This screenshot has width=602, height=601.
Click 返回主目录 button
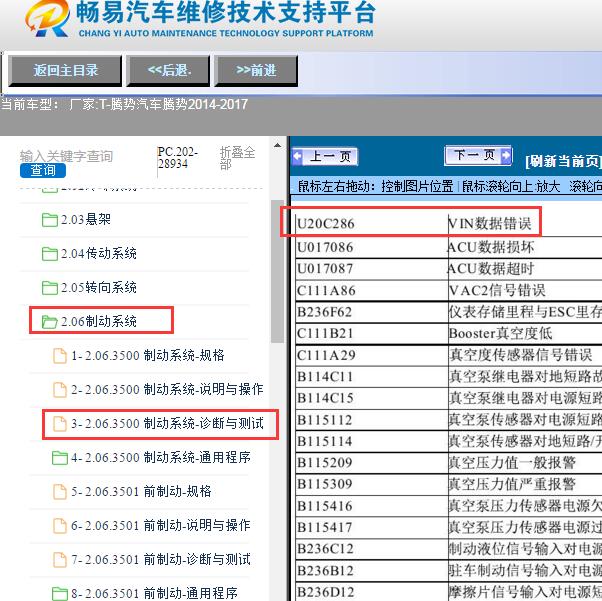tap(65, 70)
